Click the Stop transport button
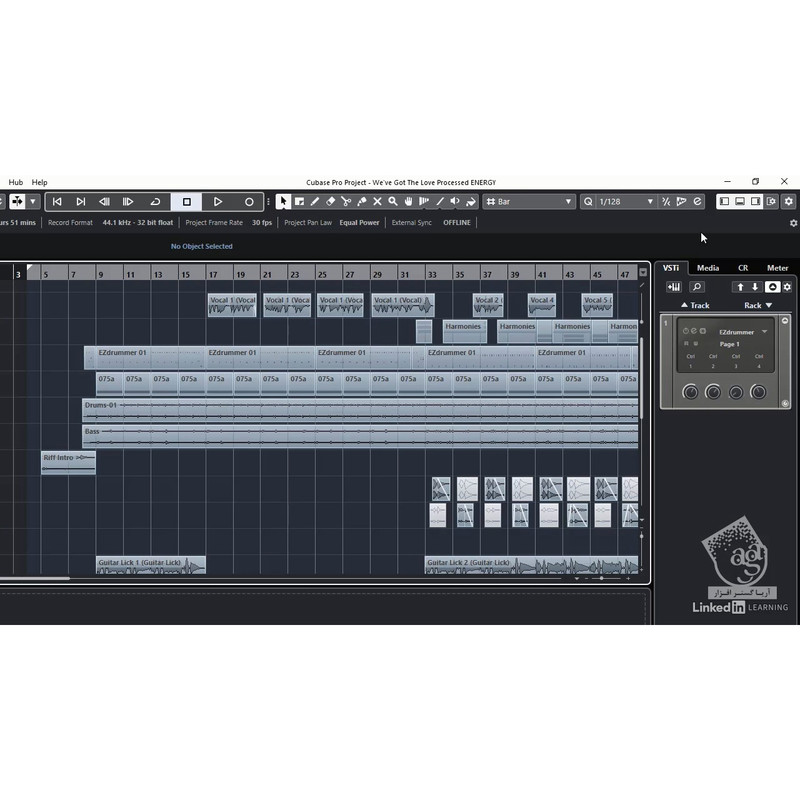Screen dimensions: 800x800 click(x=186, y=202)
